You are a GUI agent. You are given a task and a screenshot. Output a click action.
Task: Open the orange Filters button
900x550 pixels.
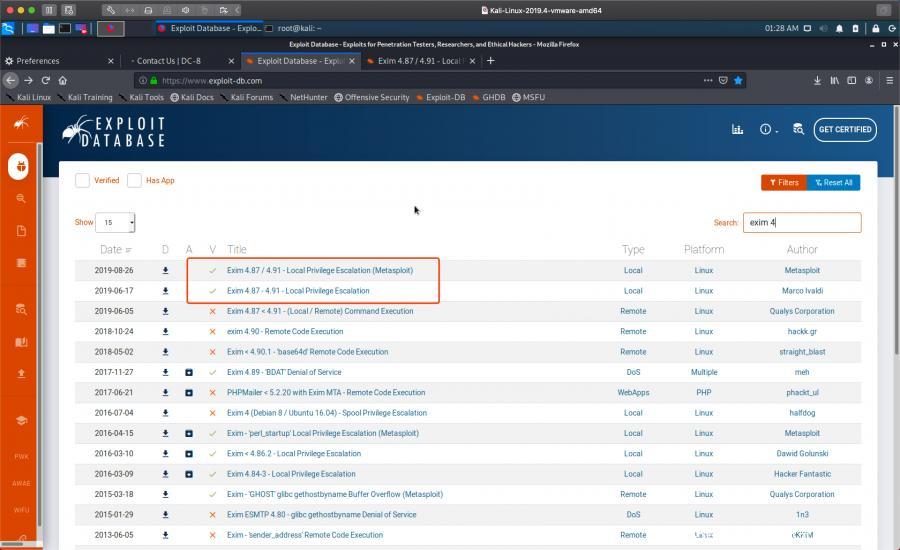(x=784, y=183)
